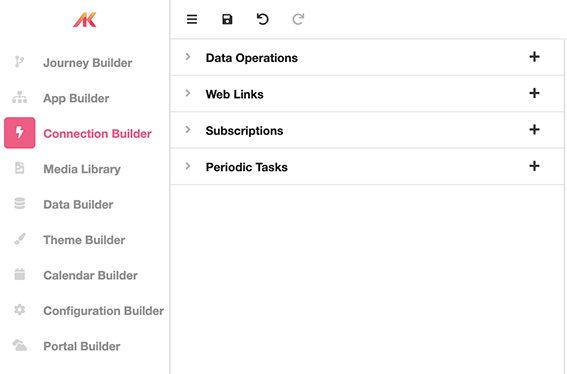Add a new Periodic Task
Viewport: 567px width, 374px height.
pos(534,166)
